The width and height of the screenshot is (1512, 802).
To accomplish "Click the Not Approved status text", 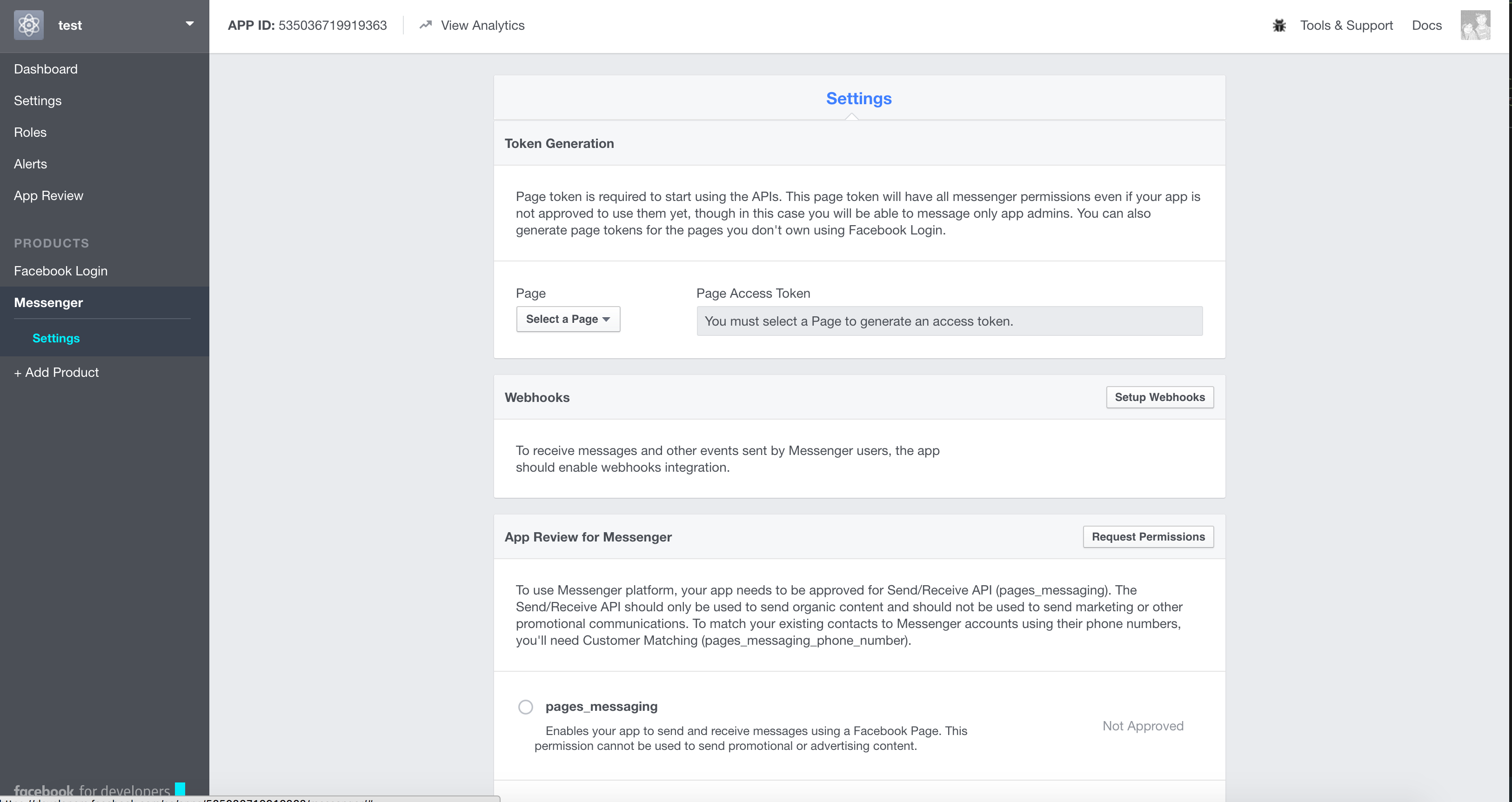I will [1143, 726].
